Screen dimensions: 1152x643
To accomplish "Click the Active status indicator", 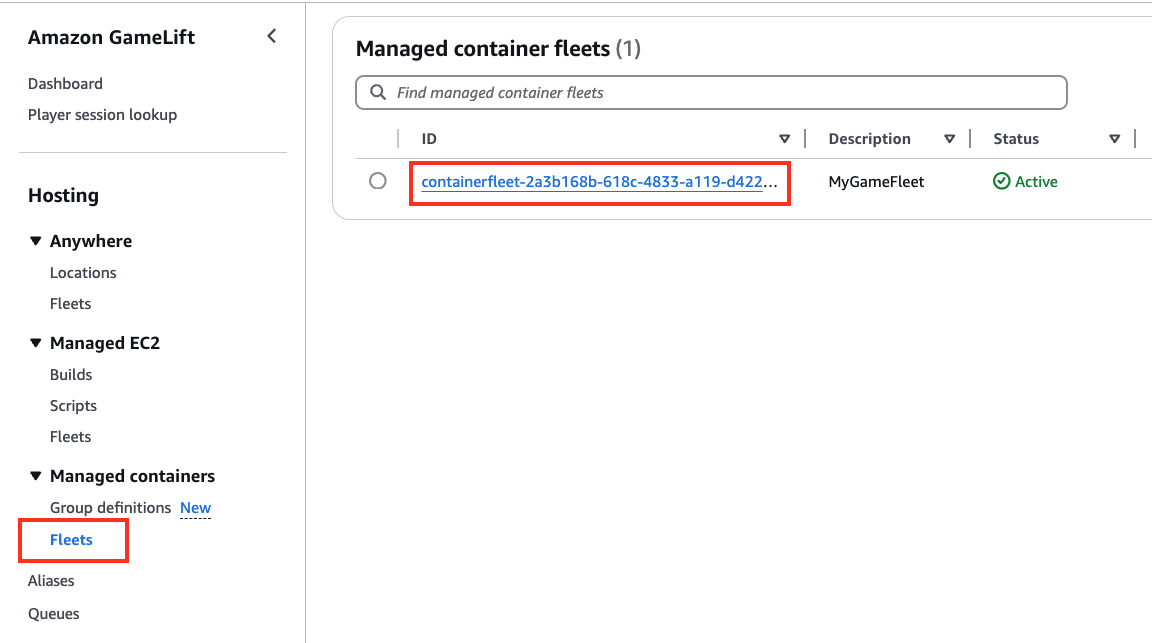I will pos(1025,182).
